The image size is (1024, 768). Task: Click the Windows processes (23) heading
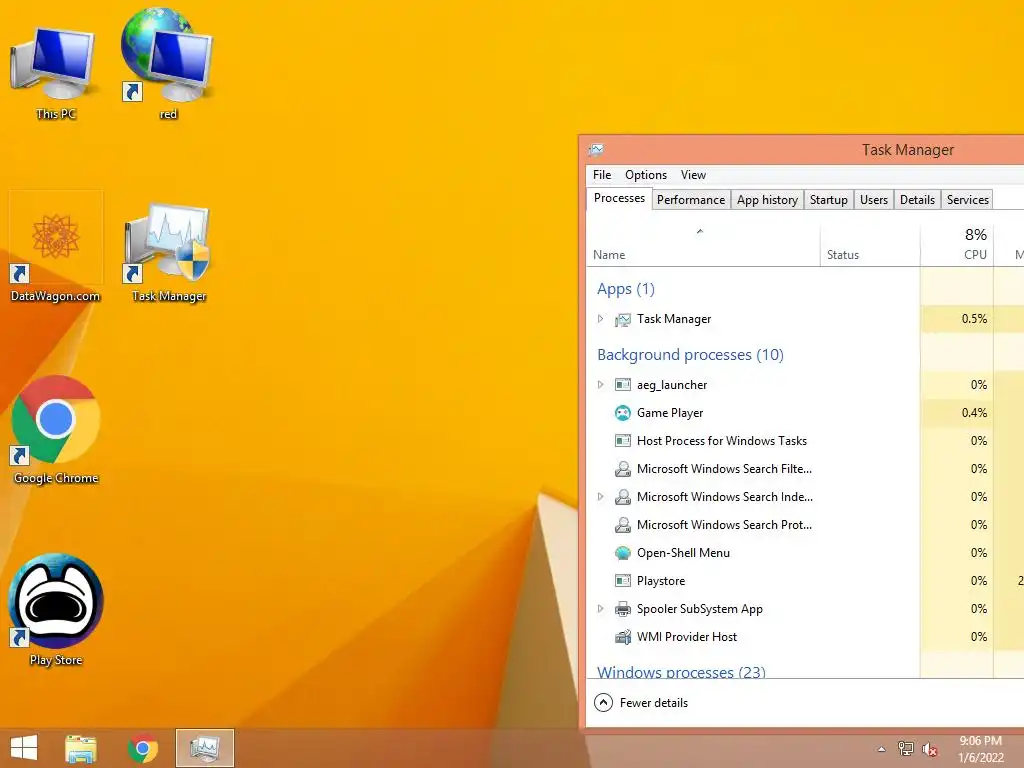(681, 671)
